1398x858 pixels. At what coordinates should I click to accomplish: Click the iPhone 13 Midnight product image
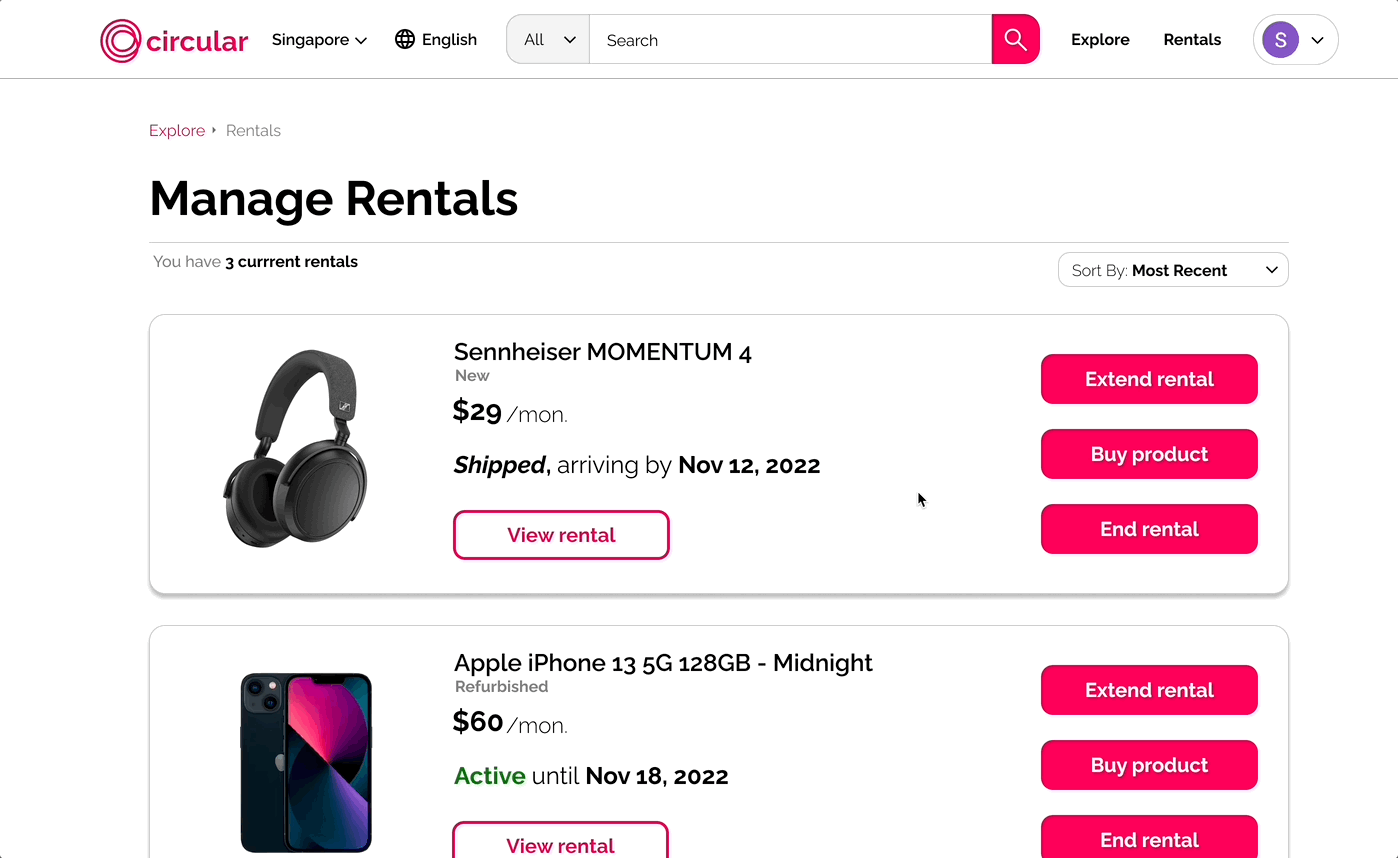tap(306, 762)
